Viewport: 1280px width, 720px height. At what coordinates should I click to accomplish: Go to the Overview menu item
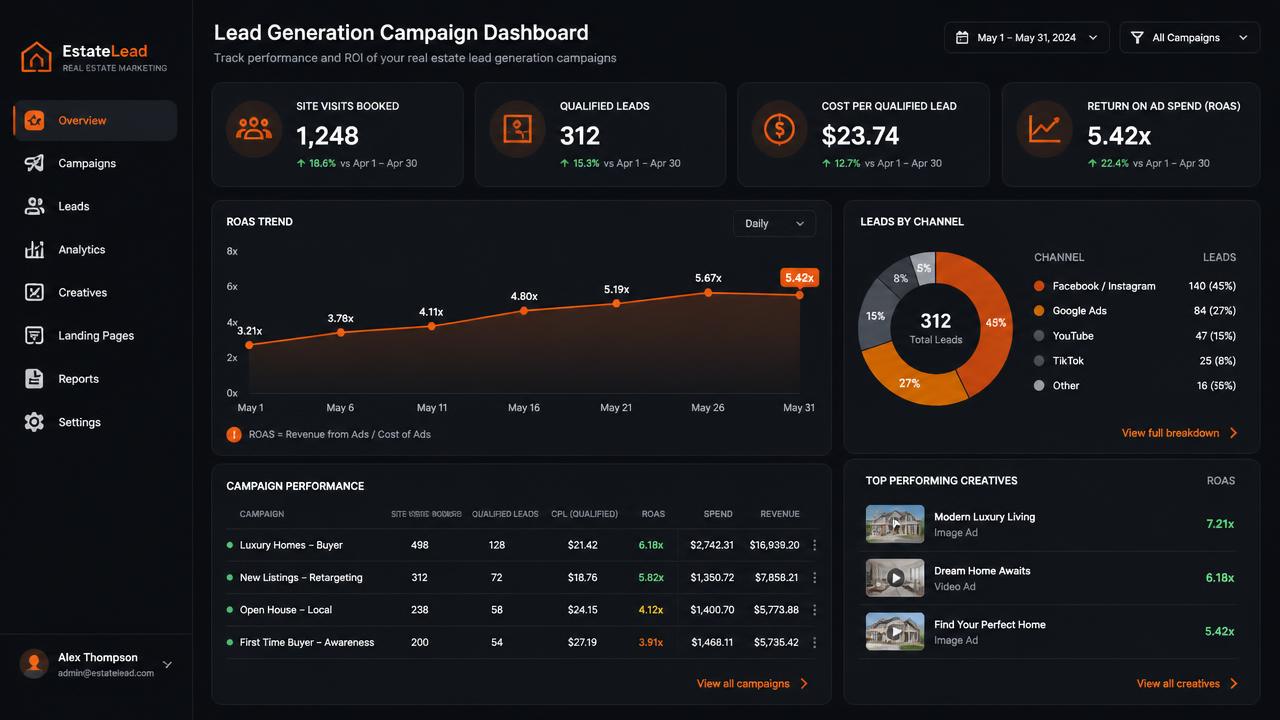95,120
